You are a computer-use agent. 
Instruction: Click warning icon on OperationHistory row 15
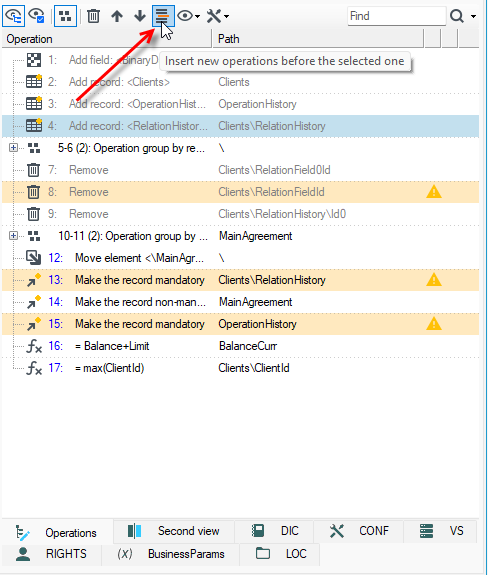(x=434, y=324)
